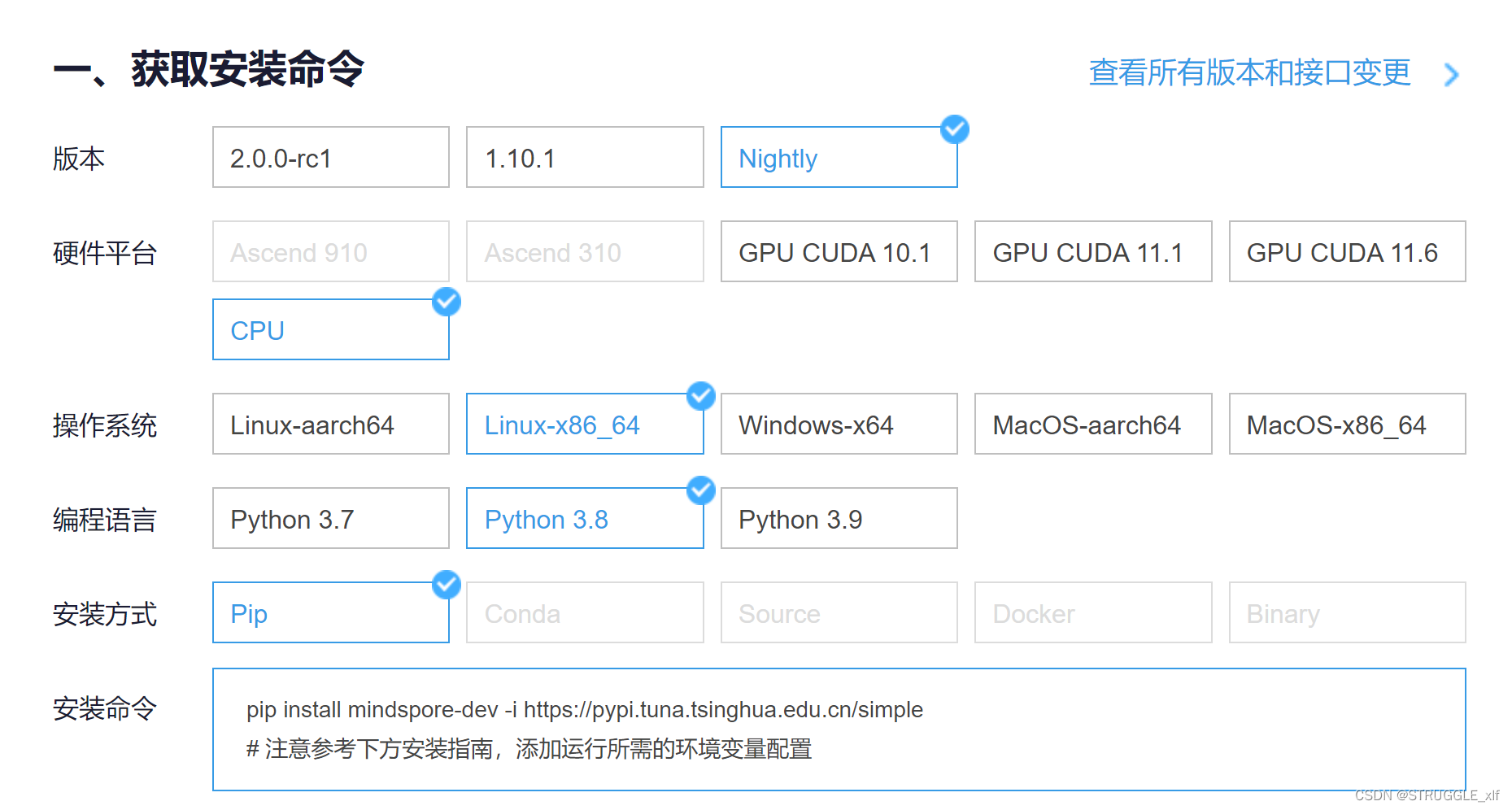Click the checkmark badge on Python 3.8
The height and width of the screenshot is (810, 1512).
701,490
